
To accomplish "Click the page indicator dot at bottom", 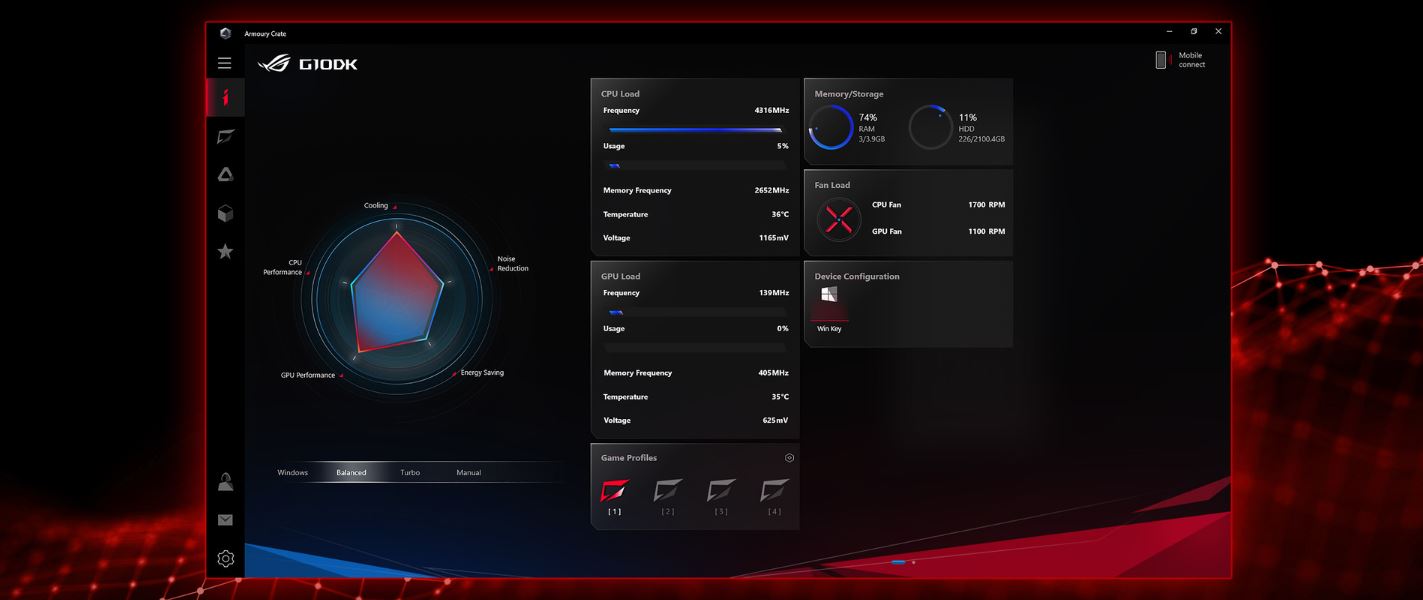I will [913, 562].
